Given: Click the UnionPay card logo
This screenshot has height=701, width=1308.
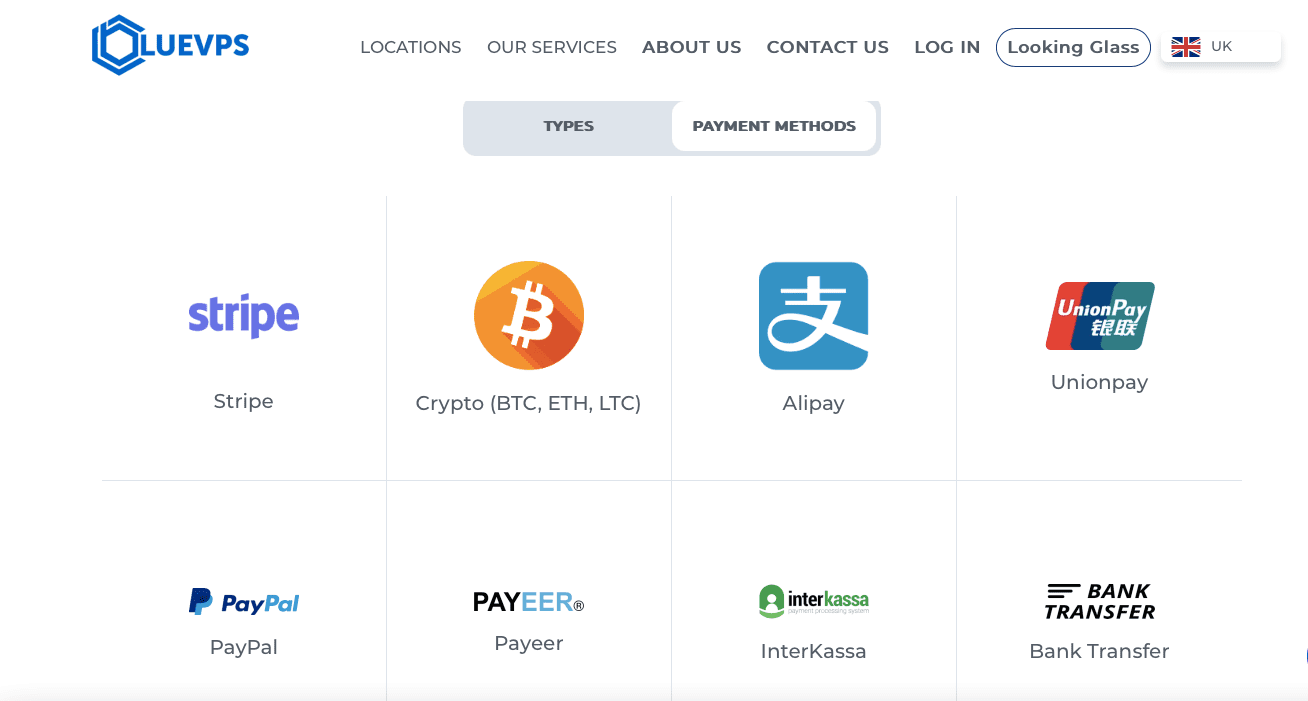Looking at the screenshot, I should (1100, 316).
